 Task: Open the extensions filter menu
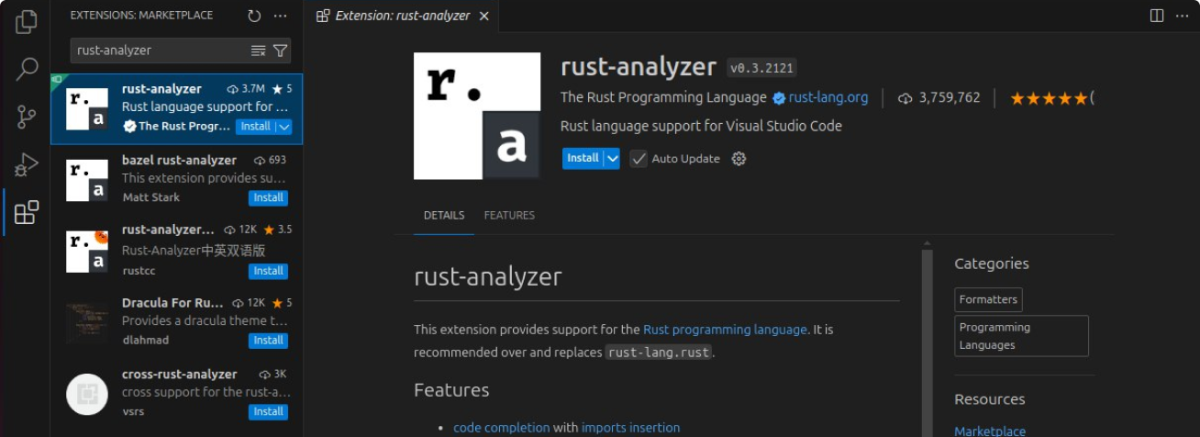coord(281,50)
